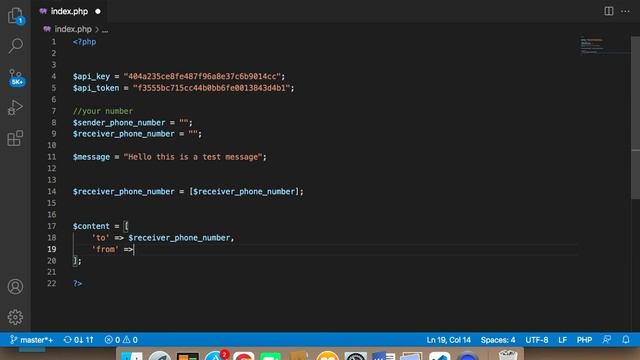The image size is (640, 360).
Task: Click the API key string value on line 4
Action: [202, 76]
